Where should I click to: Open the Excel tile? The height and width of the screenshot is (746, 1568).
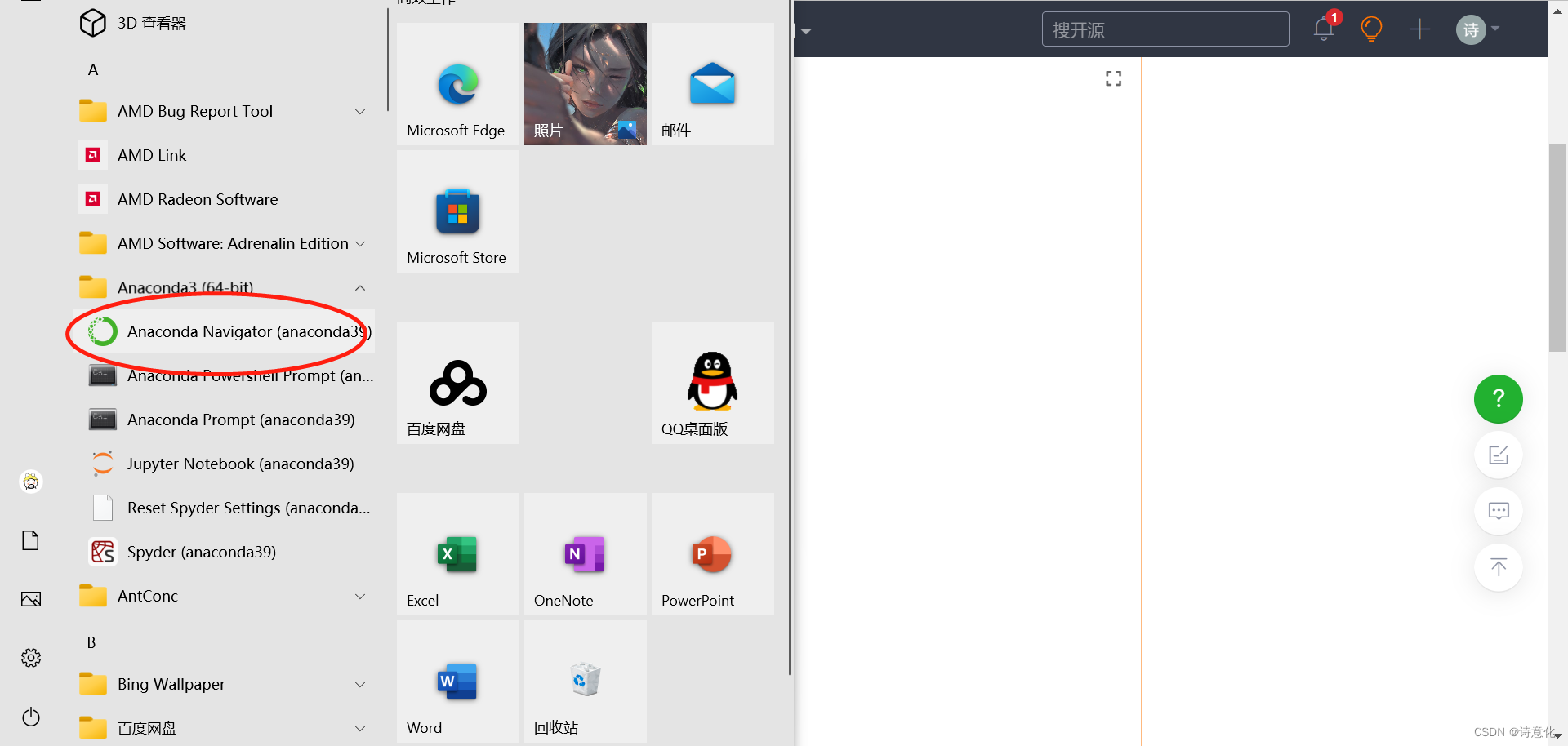pos(457,553)
